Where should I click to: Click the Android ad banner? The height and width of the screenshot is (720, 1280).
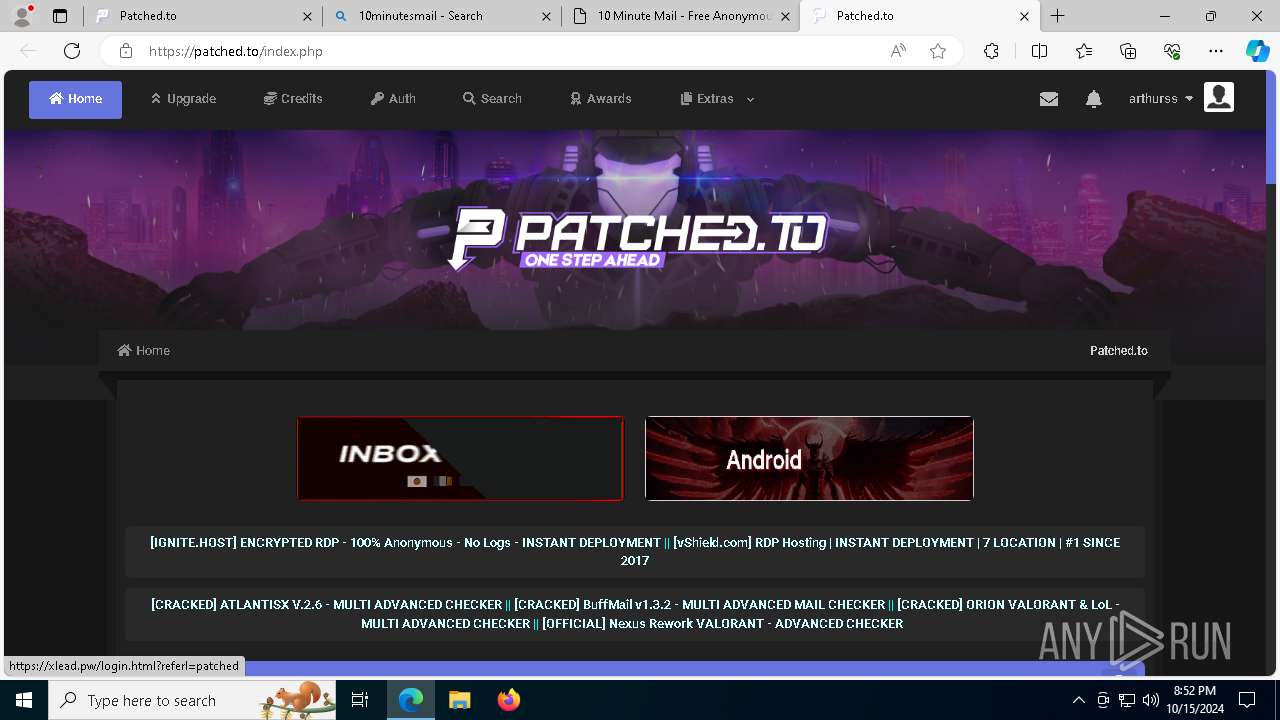[809, 458]
